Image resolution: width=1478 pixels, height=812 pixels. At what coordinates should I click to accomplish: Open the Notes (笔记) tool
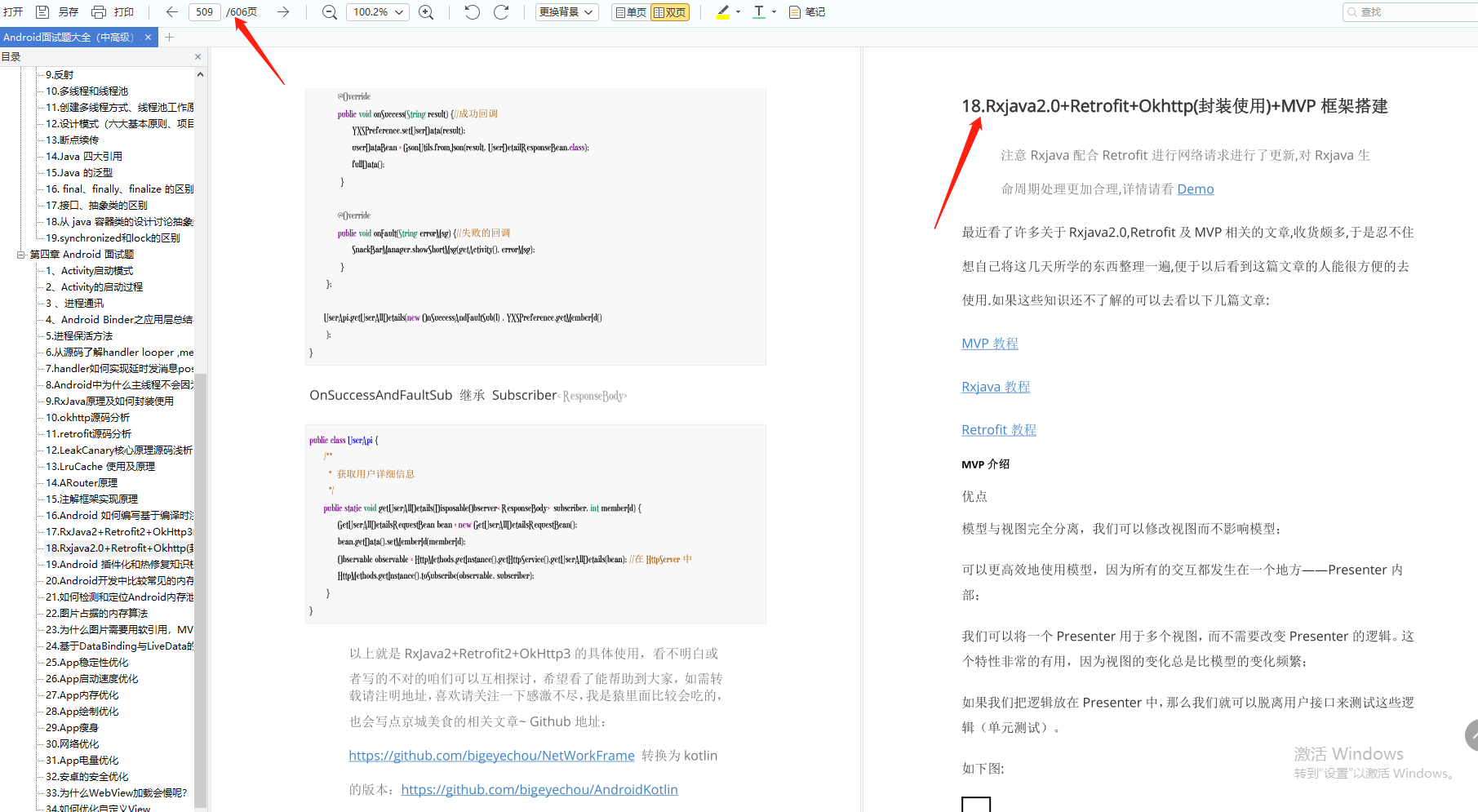(807, 12)
